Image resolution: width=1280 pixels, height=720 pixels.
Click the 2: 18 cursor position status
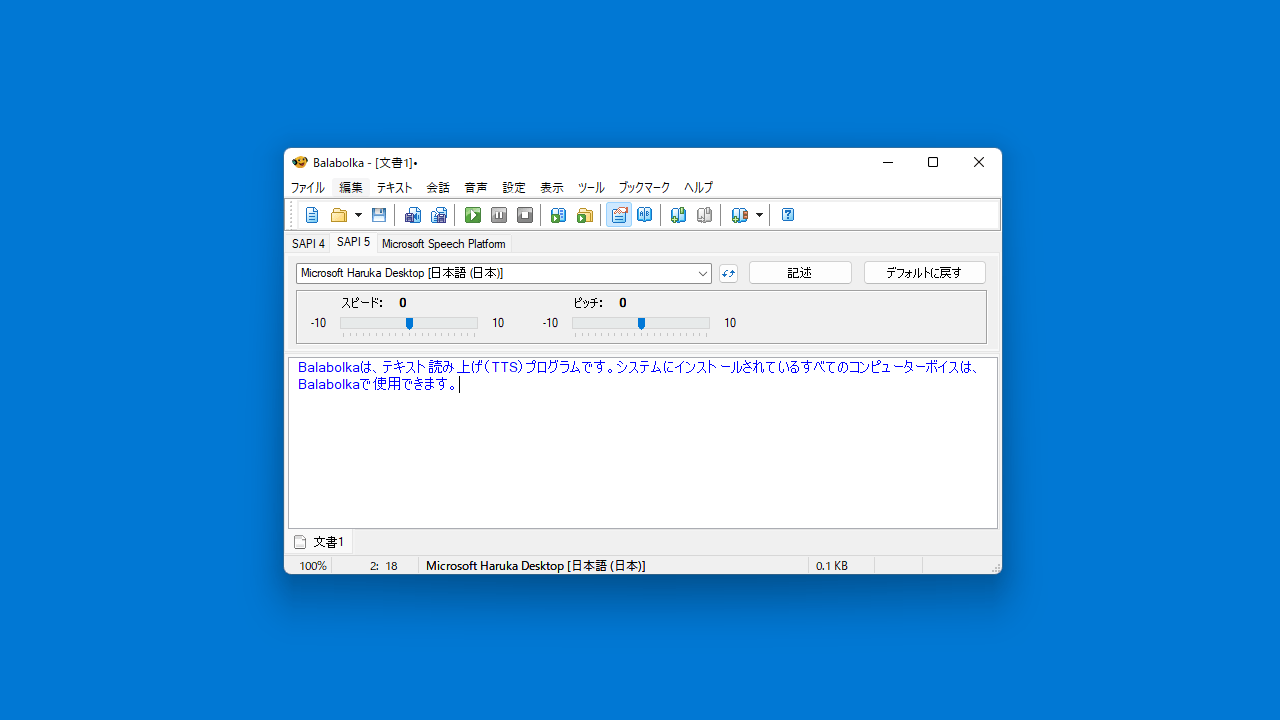[384, 566]
